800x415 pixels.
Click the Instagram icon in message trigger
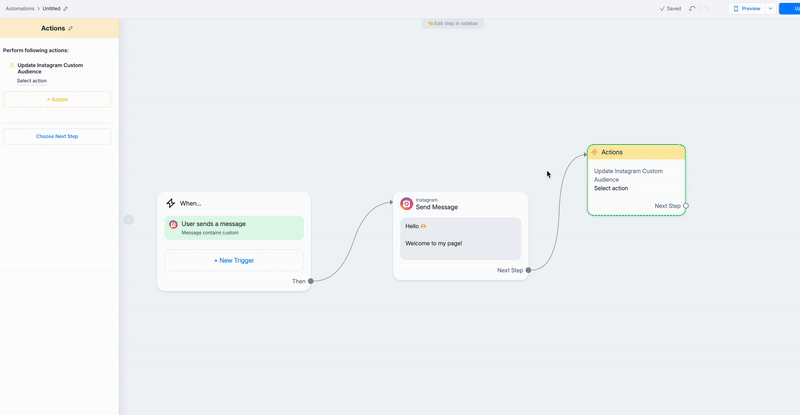[x=173, y=226]
